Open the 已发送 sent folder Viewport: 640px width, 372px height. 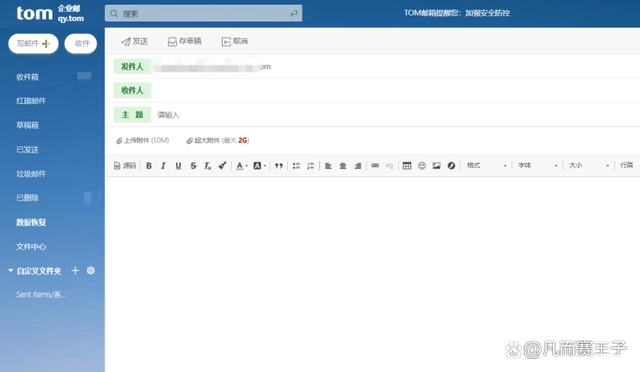(x=27, y=149)
